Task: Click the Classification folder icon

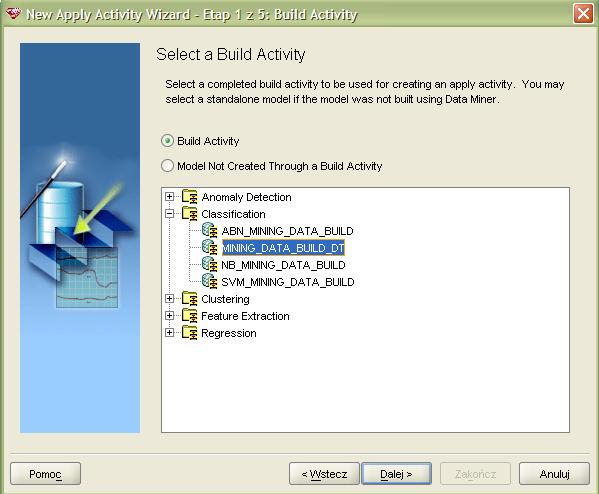Action: point(189,214)
